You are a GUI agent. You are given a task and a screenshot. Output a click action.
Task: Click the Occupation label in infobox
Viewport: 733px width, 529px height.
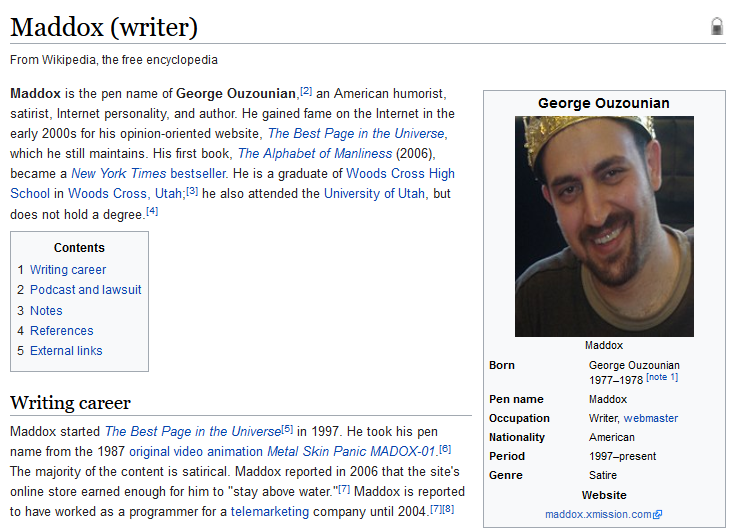519,418
